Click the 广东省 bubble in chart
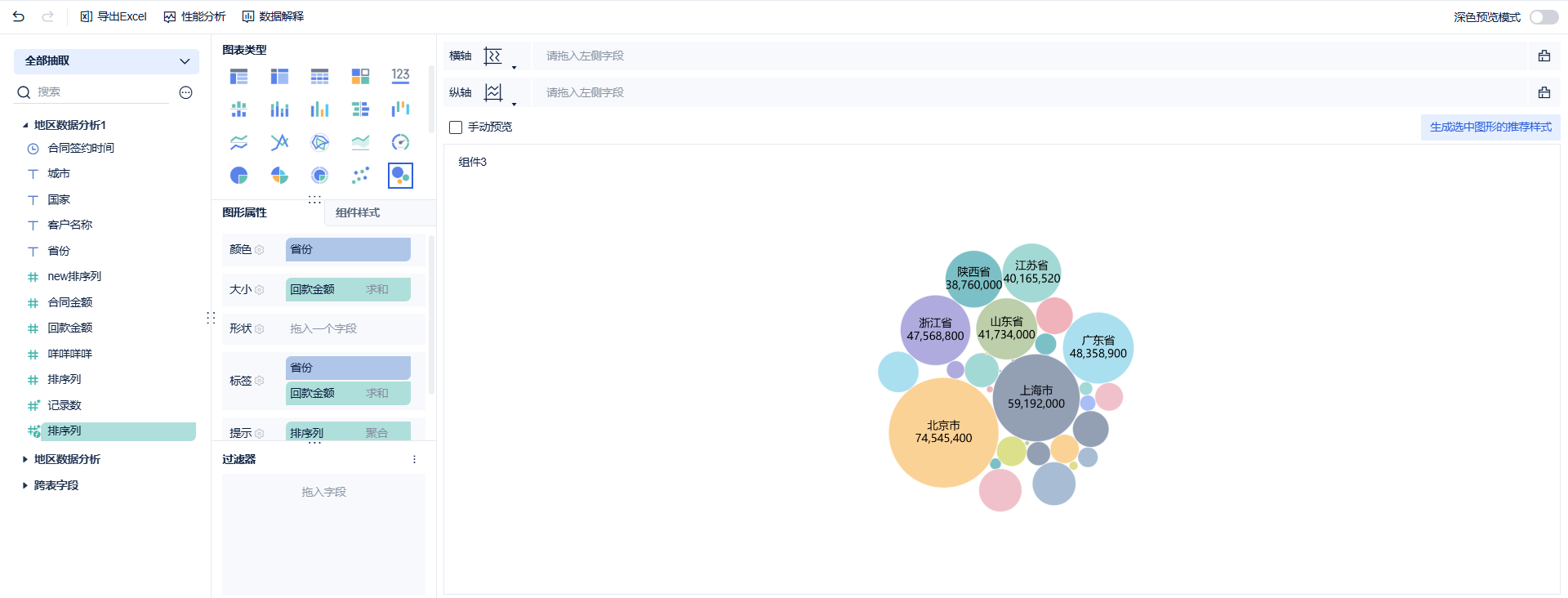 click(x=1098, y=347)
